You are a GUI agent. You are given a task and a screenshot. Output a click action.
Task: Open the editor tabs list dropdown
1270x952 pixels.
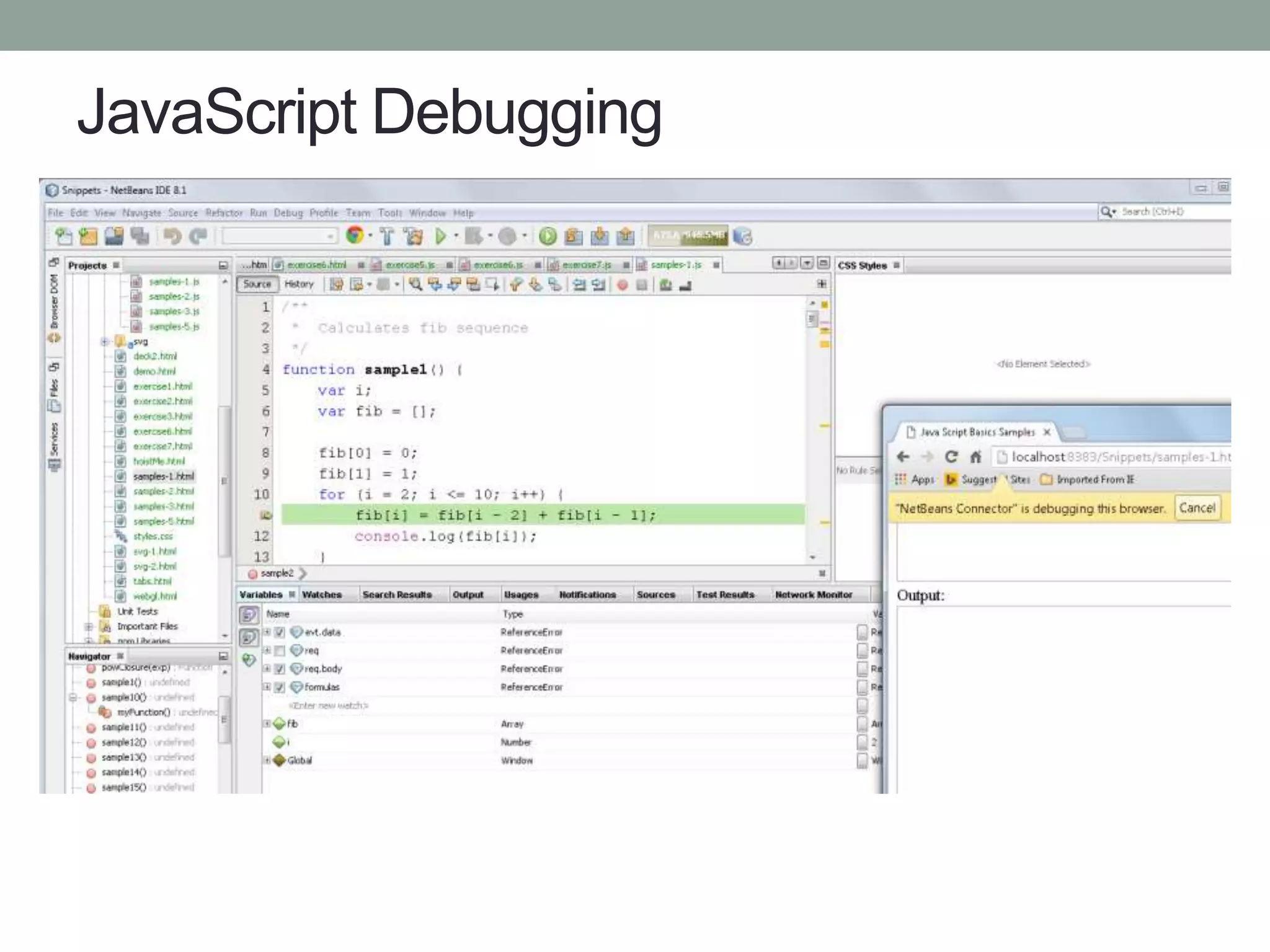click(x=806, y=263)
